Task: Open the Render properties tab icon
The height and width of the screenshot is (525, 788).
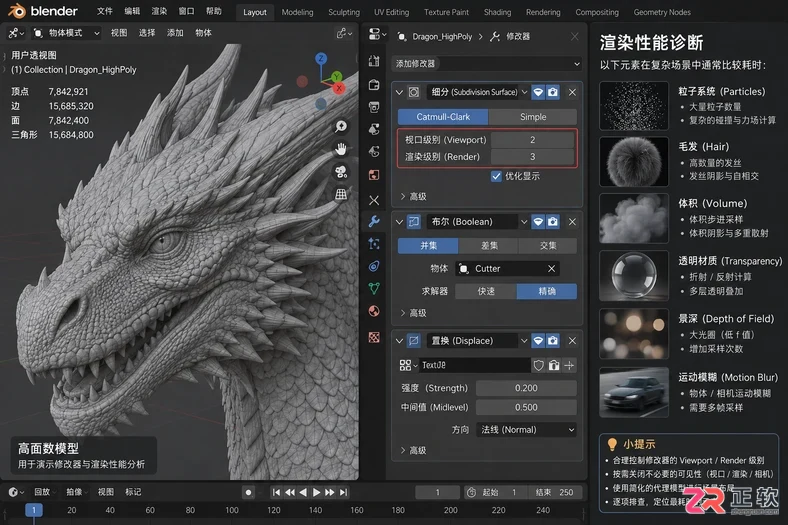Action: (374, 84)
